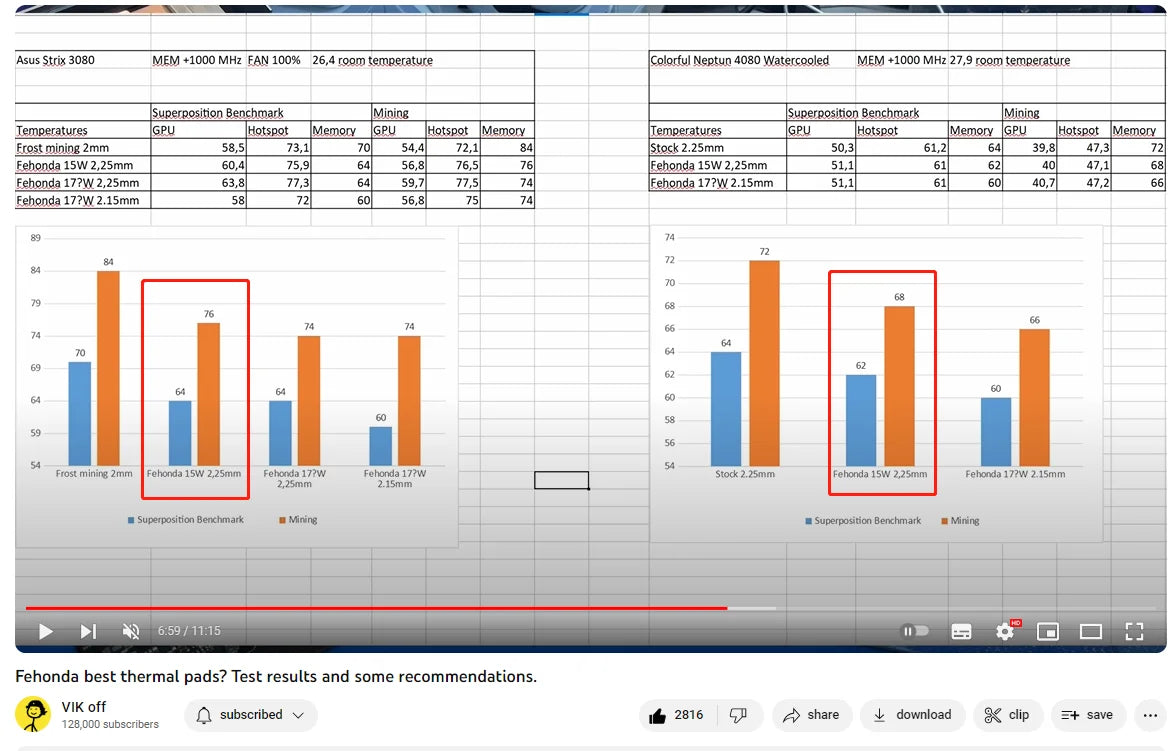The width and height of the screenshot is (1170, 751).
Task: Open more actions three-dot menu
Action: (1150, 715)
